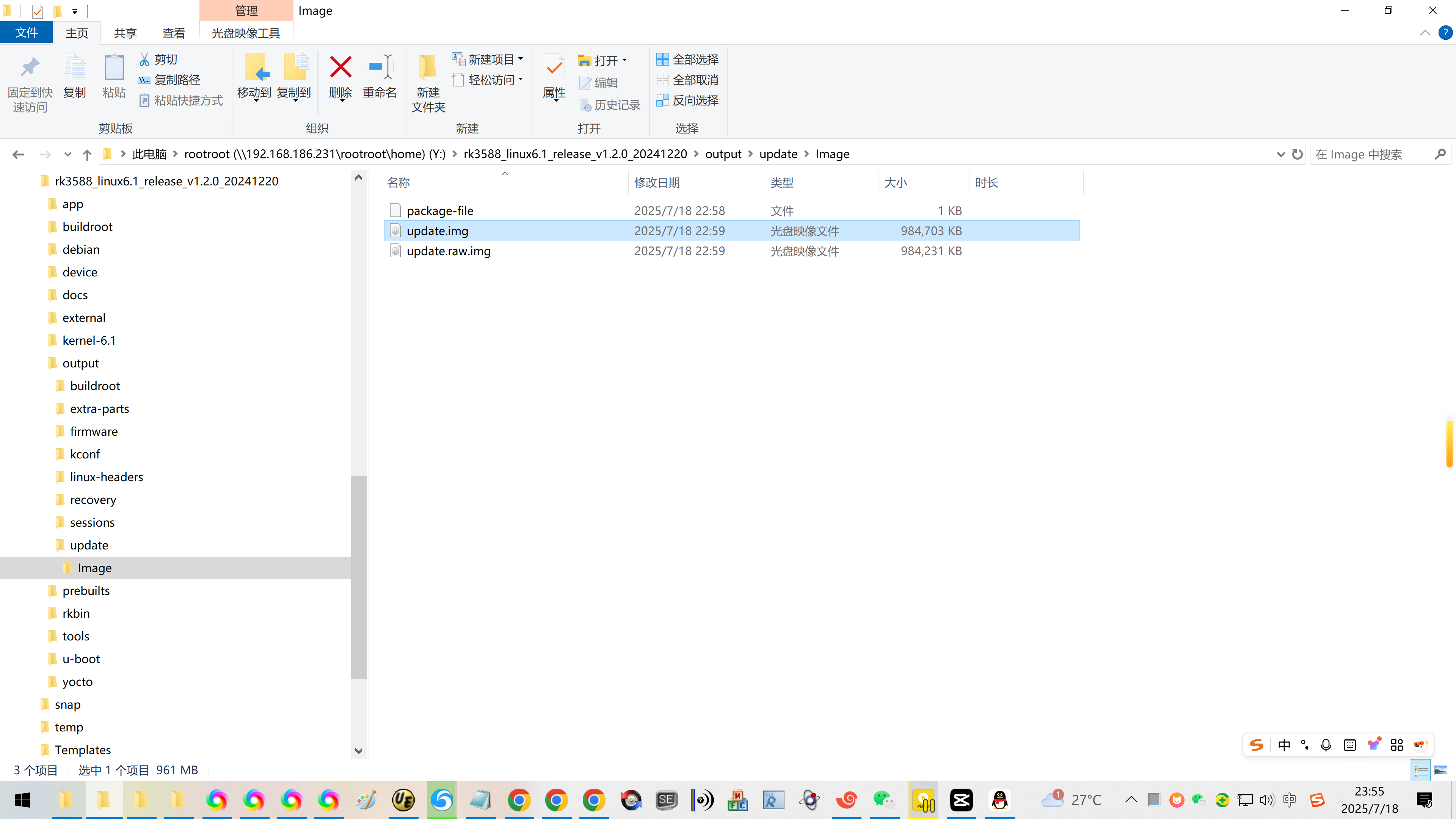This screenshot has height=819, width=1456.
Task: Click Select all (全部选择)
Action: coord(687,60)
